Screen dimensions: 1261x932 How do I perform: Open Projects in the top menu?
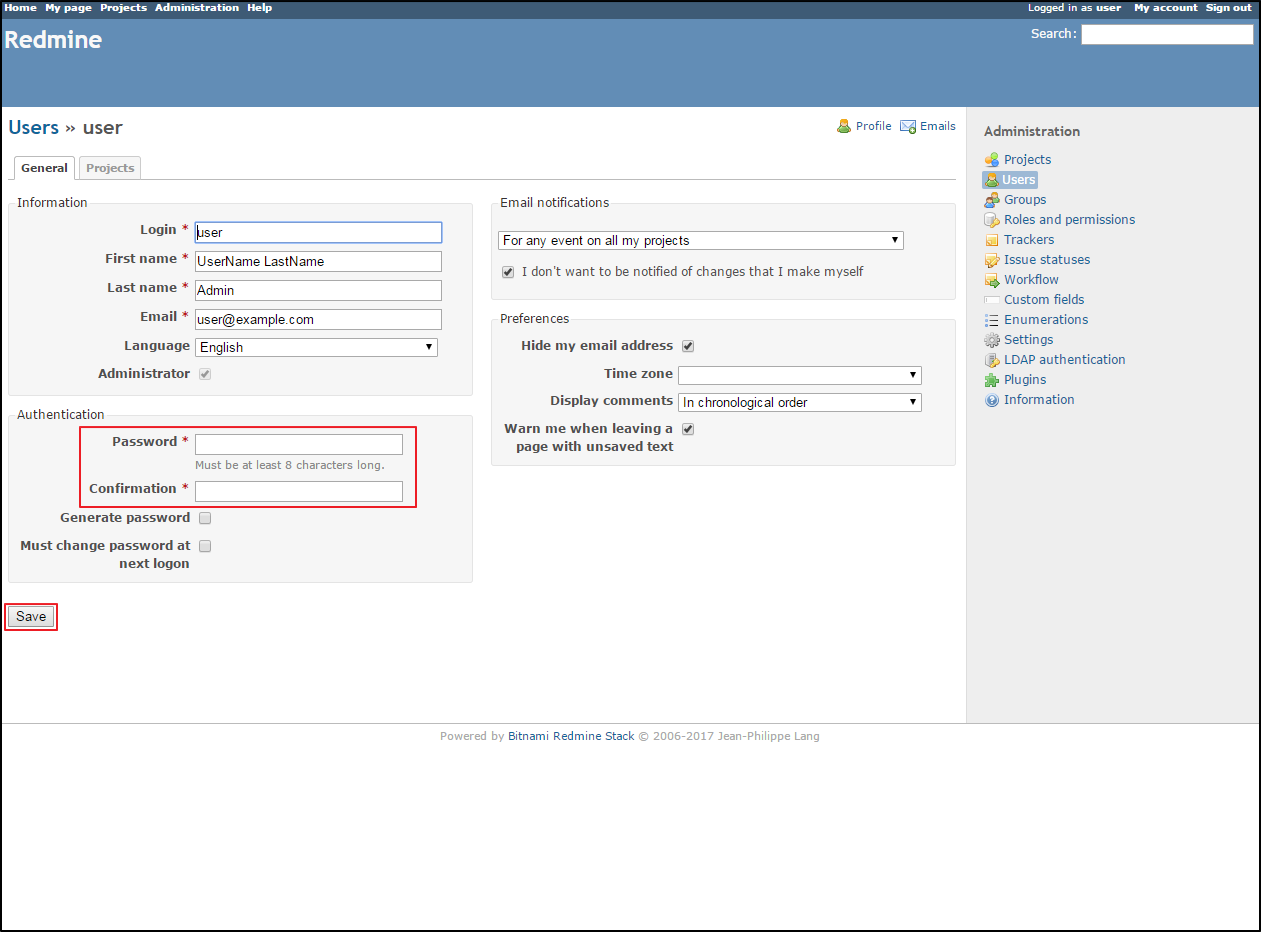coord(123,7)
